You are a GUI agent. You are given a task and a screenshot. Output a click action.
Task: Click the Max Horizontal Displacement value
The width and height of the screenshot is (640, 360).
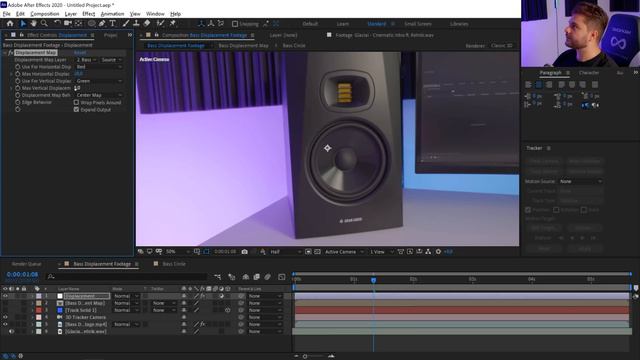click(78, 74)
